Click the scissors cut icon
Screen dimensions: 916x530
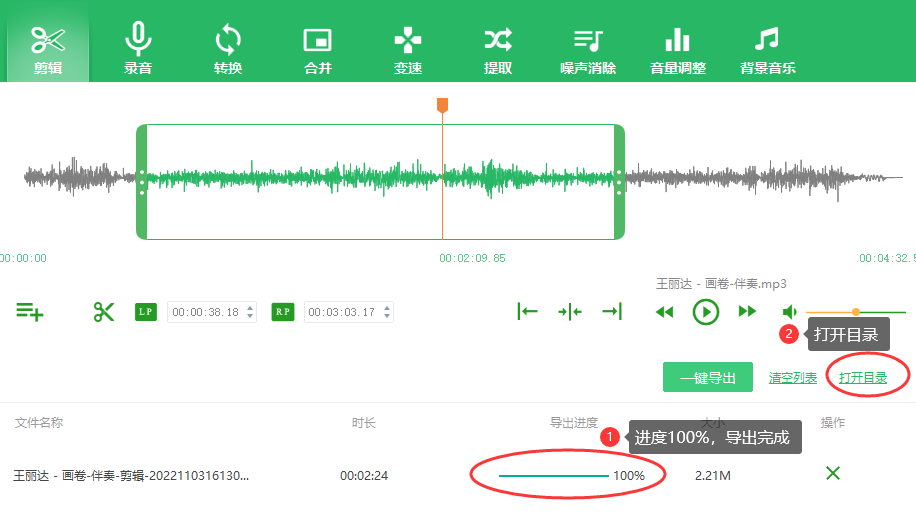[x=104, y=312]
